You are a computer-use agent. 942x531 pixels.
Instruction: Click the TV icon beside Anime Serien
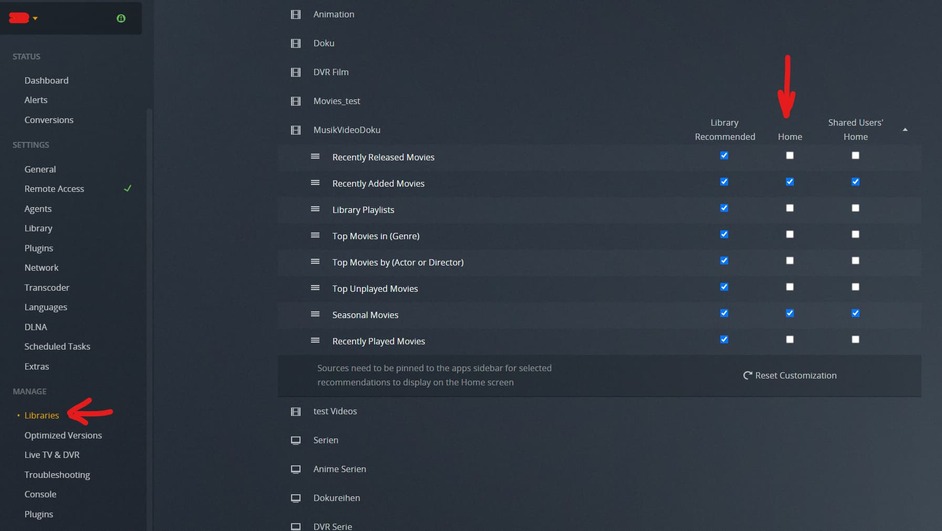point(296,469)
